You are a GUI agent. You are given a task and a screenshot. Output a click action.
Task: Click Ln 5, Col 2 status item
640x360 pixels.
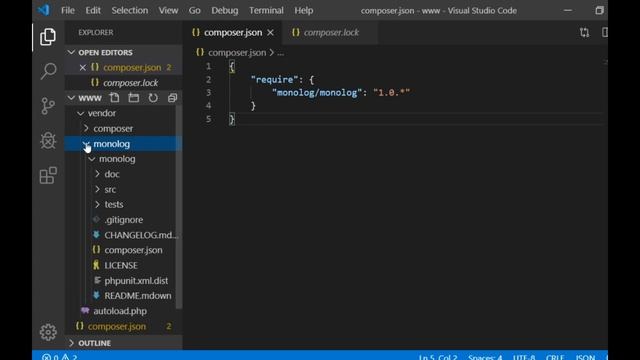438,357
